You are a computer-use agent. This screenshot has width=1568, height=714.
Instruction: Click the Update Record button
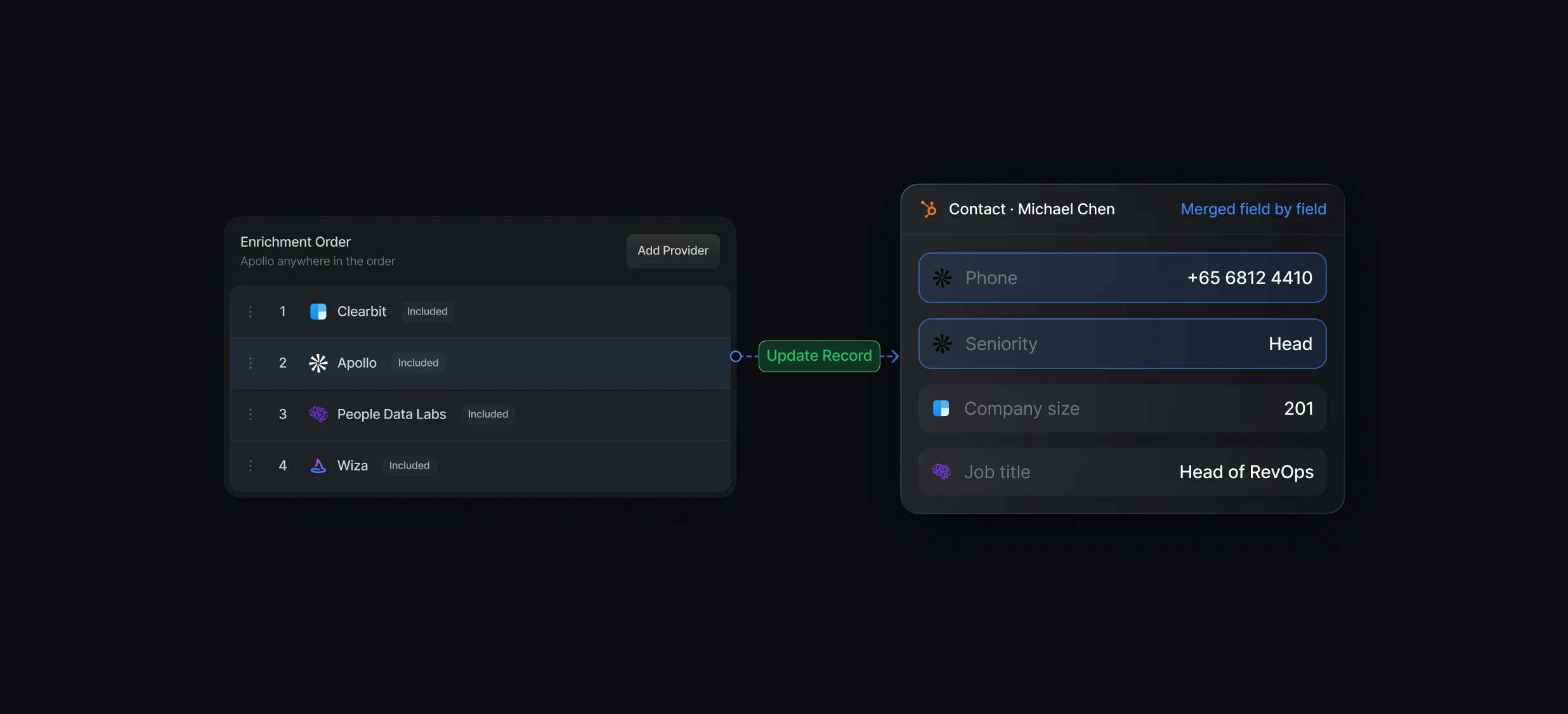[819, 356]
